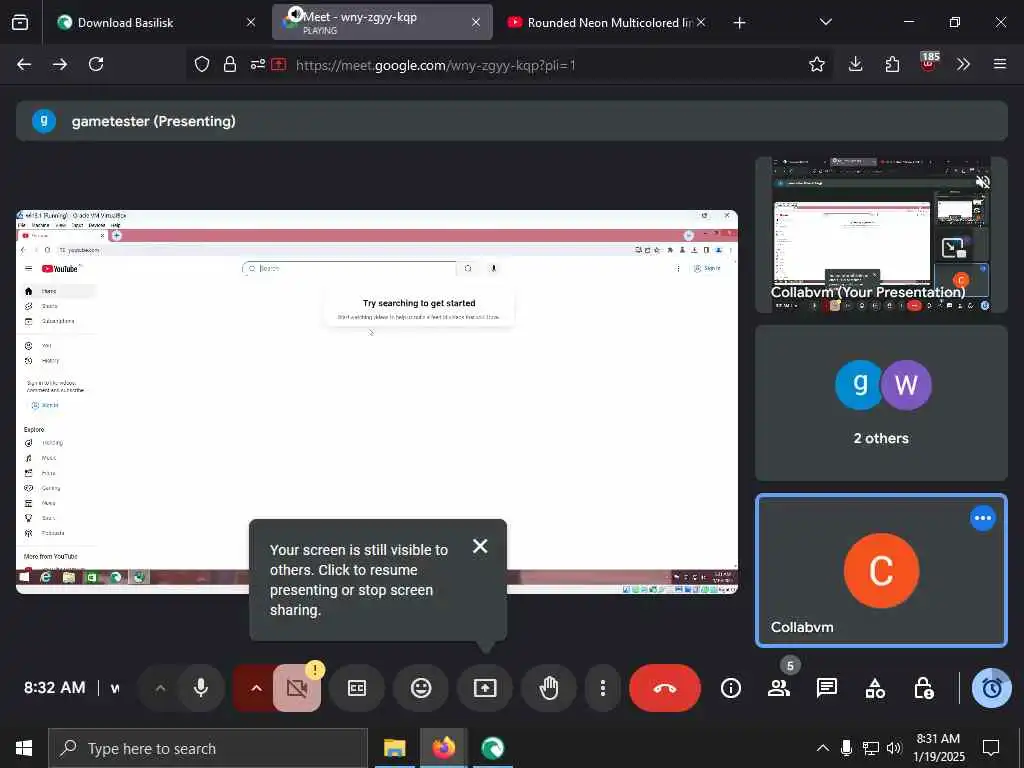Screen dimensions: 1024x768
Task: Turn on the camera in Meet
Action: [297, 688]
